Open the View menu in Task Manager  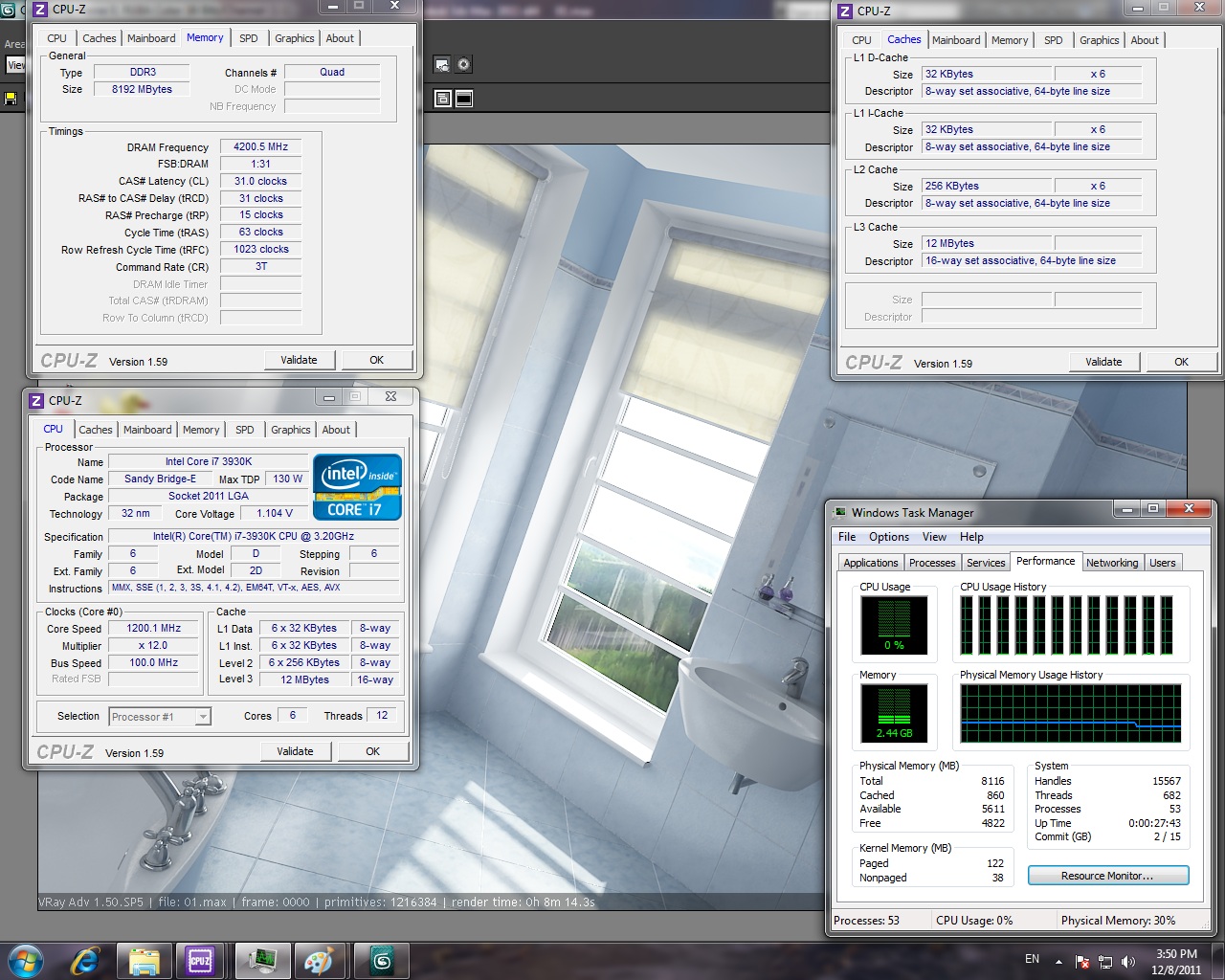click(x=934, y=537)
